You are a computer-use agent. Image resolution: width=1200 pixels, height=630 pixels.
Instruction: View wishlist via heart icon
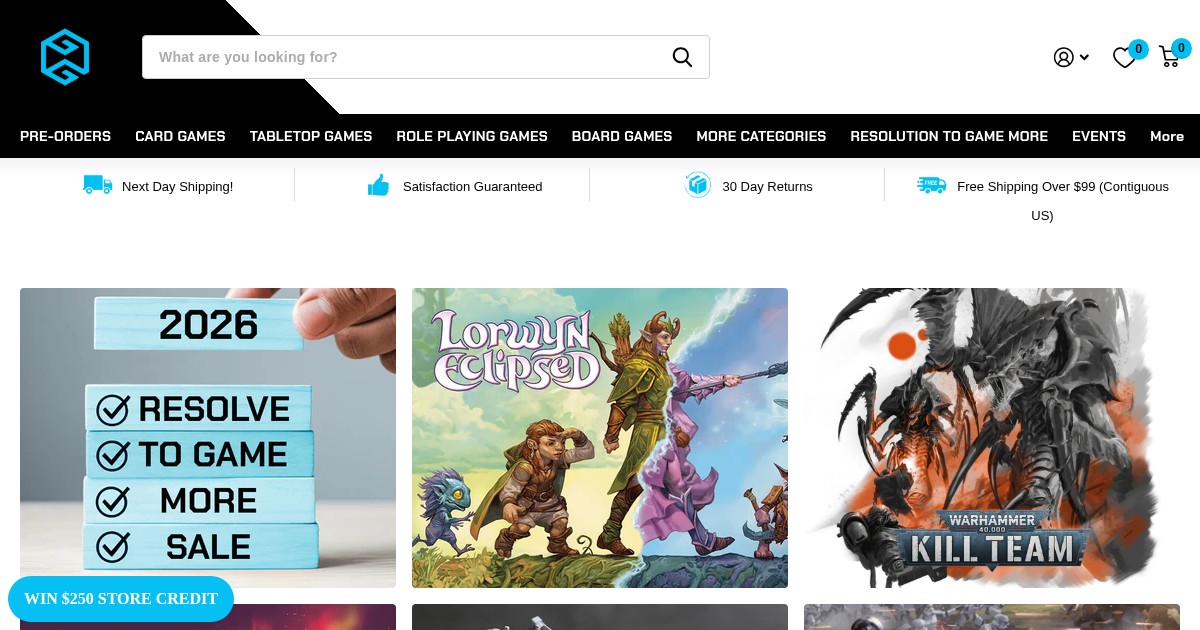1124,58
